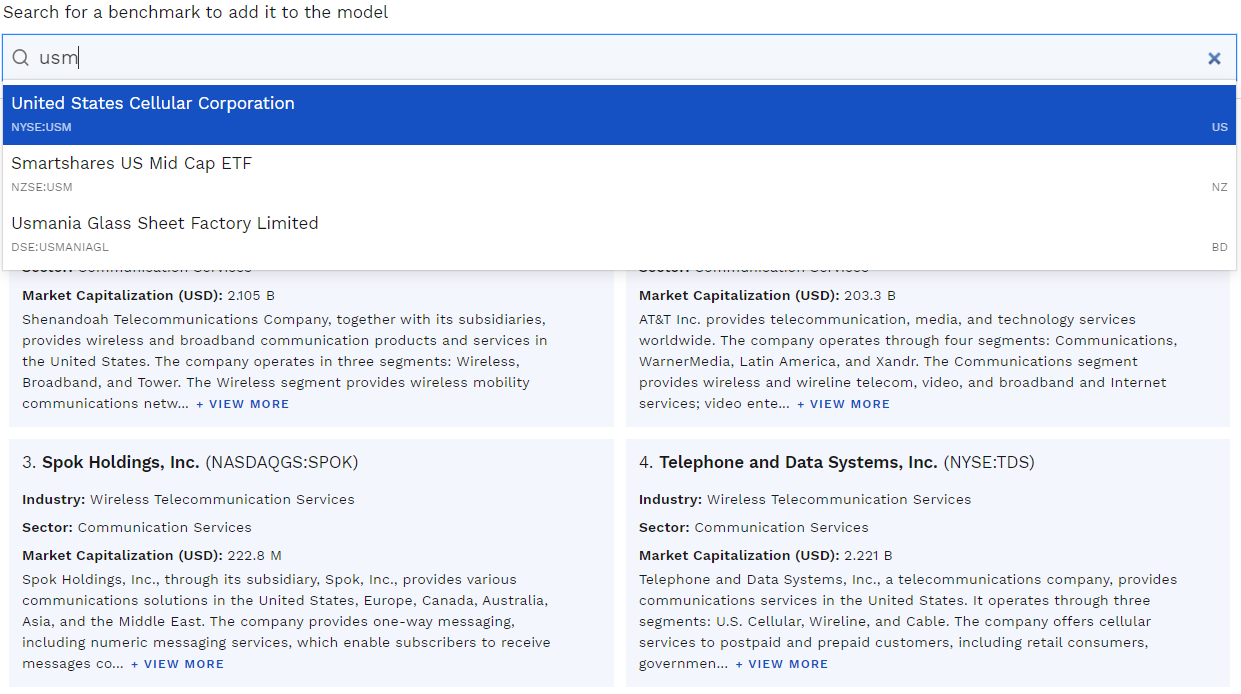Show more of Spok Holdings description
This screenshot has width=1241, height=694.
click(x=177, y=664)
